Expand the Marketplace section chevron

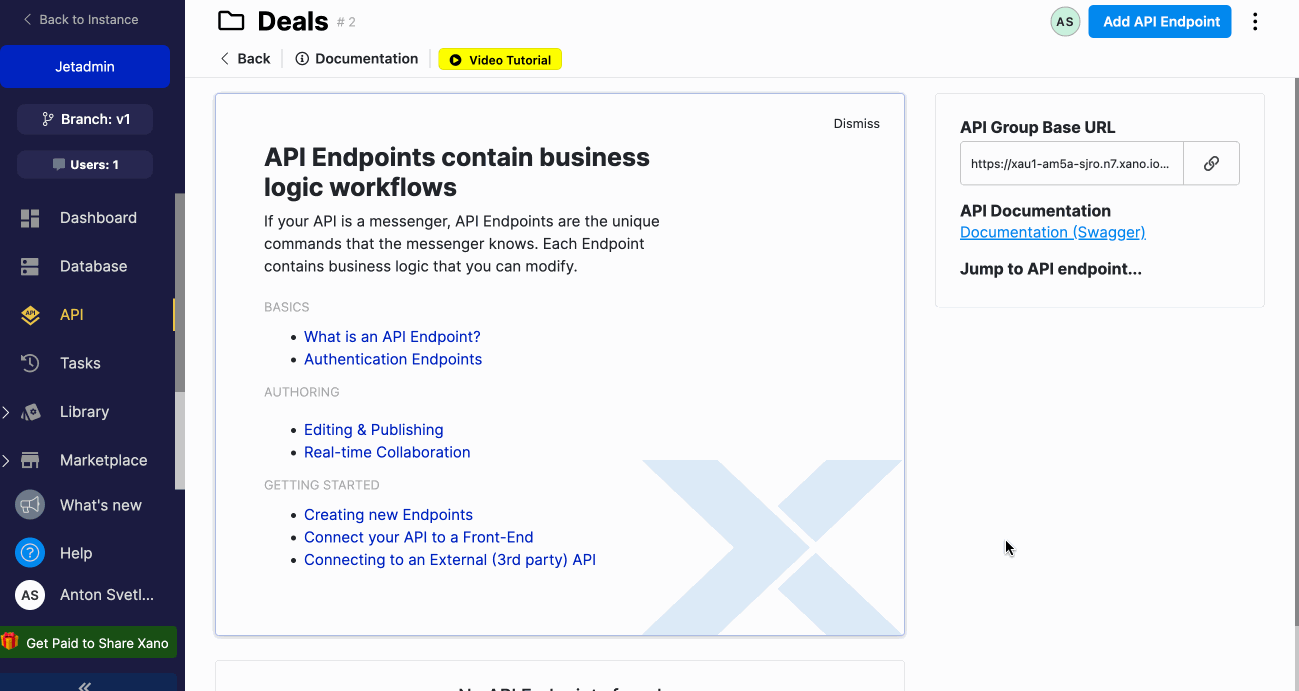(x=6, y=461)
